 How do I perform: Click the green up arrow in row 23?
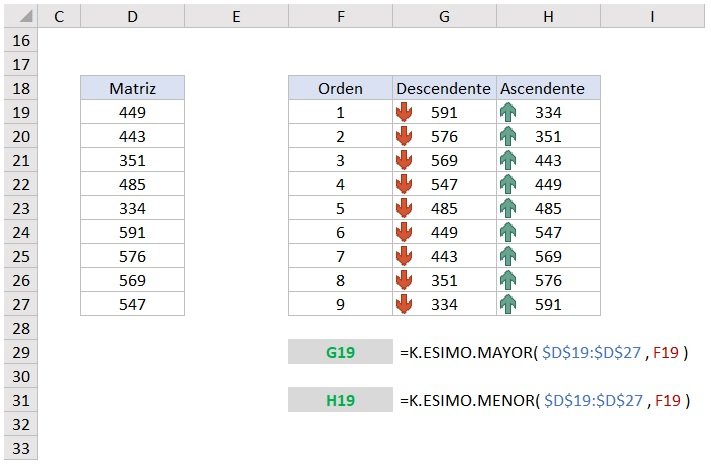[508, 208]
